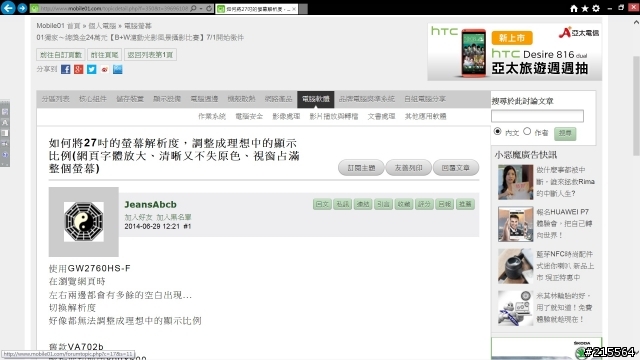Screen dimensions: 640x360
Task: Open the Mobile01 首頁 breadcrumb link
Action: click(58, 26)
